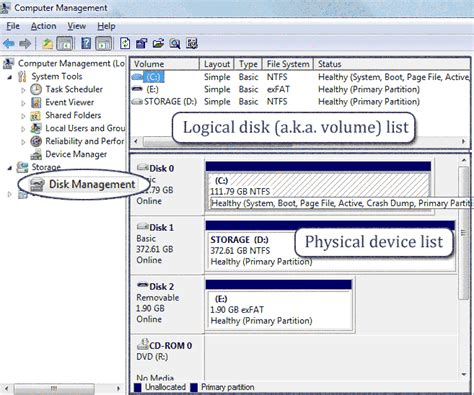This screenshot has height=395, width=474.
Task: Click volume list scroll-left arrow
Action: click(x=136, y=141)
